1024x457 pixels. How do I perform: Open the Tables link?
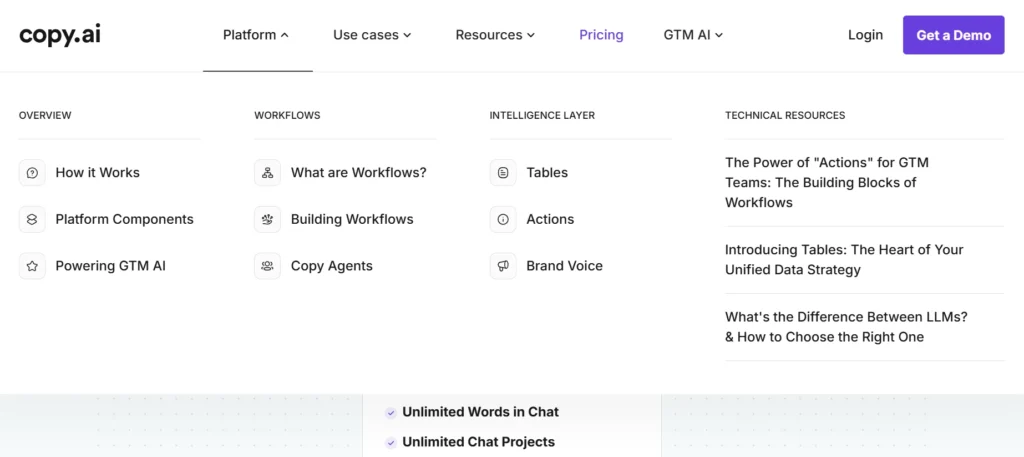pos(547,173)
